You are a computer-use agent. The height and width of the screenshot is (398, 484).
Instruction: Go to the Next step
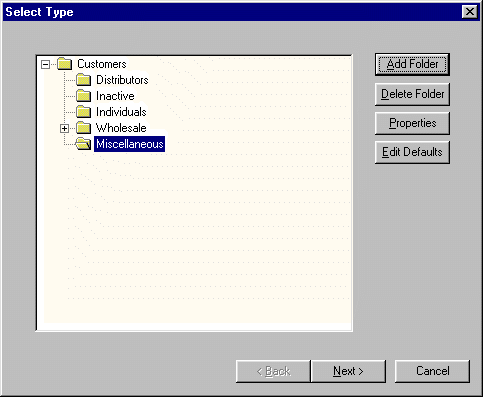click(x=348, y=371)
